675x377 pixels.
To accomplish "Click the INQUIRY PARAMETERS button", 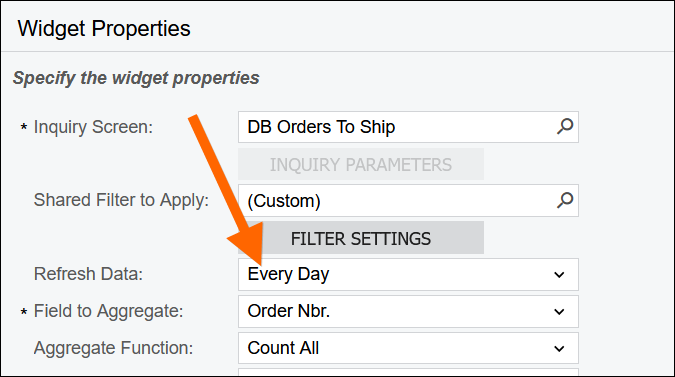I will point(361,164).
